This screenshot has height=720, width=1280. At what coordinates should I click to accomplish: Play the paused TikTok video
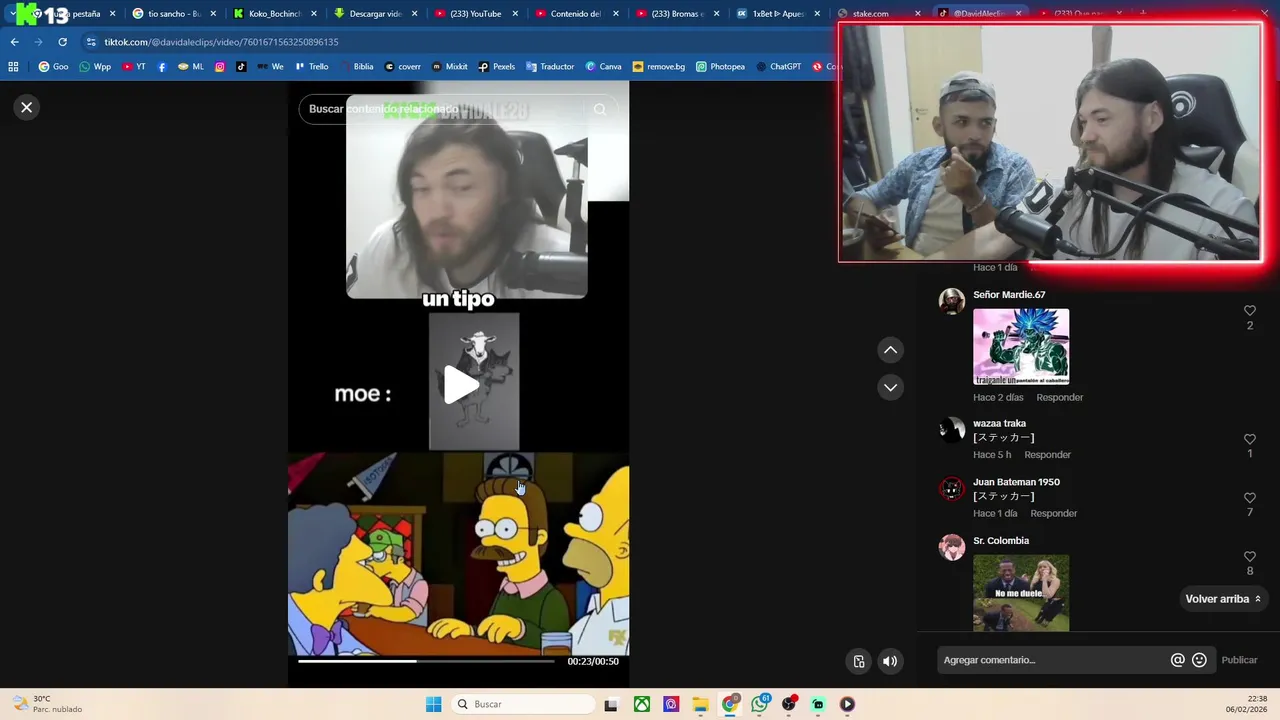[x=459, y=385]
